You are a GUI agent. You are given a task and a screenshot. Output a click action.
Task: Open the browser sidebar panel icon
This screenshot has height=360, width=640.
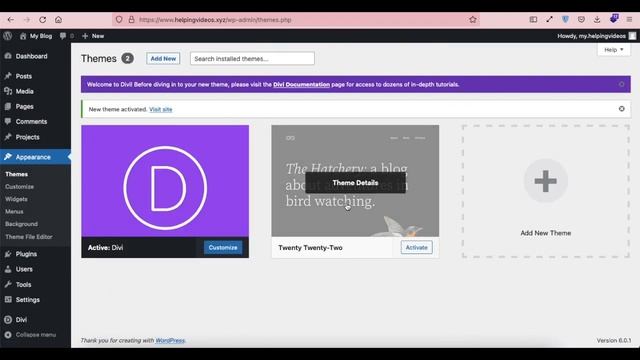point(533,19)
